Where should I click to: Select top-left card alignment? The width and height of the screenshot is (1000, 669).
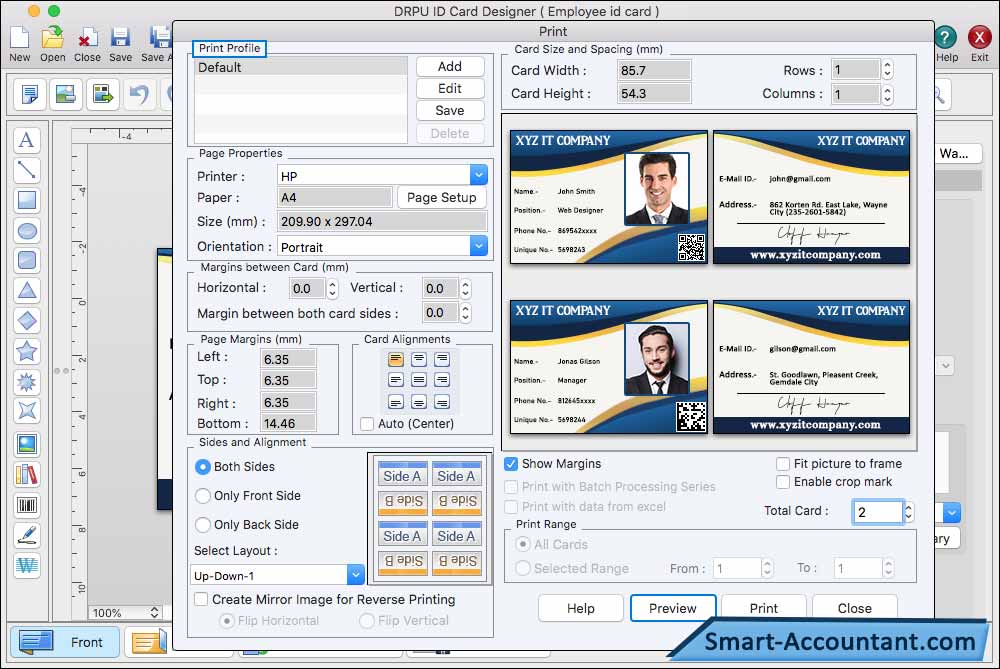click(395, 359)
